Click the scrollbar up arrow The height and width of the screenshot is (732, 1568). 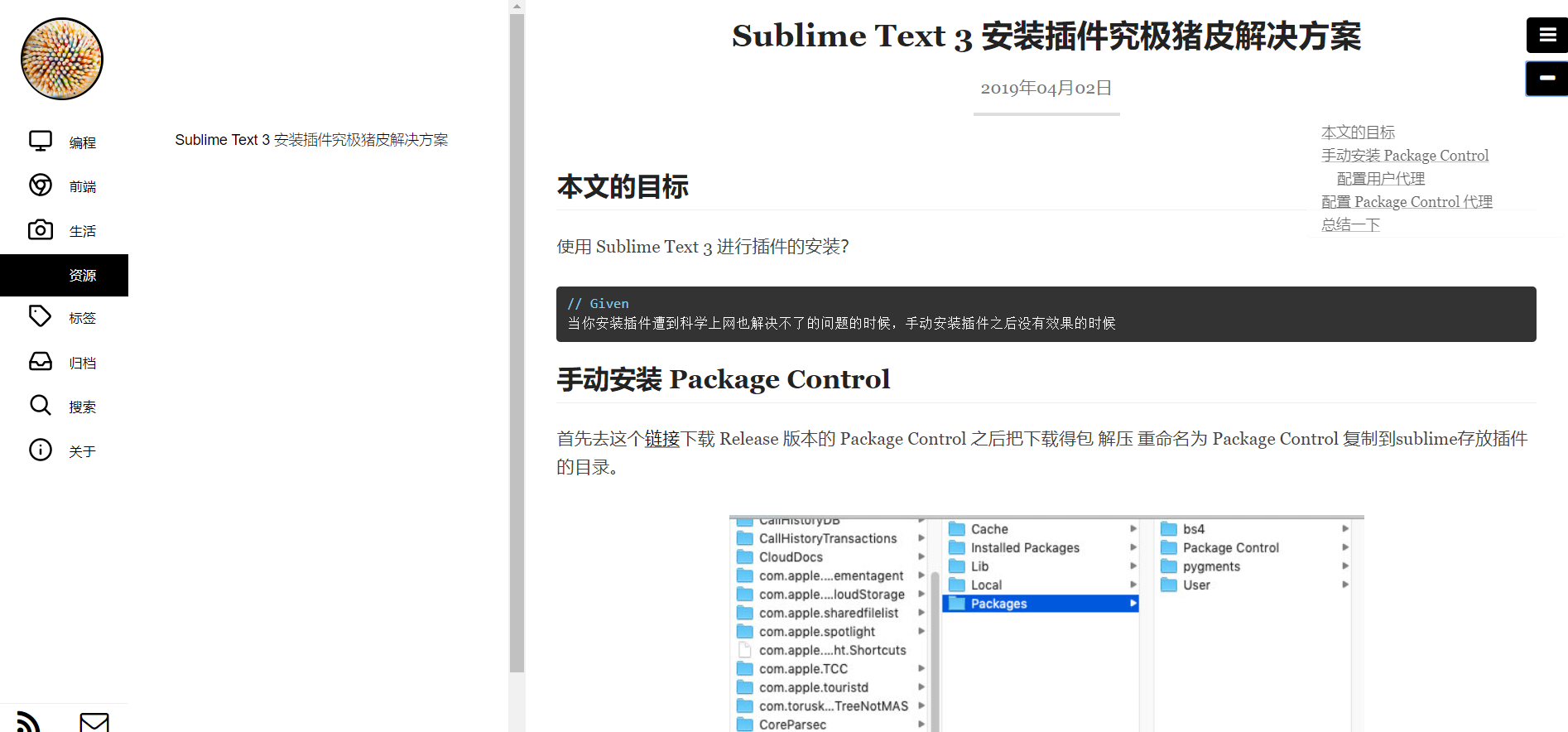(517, 7)
